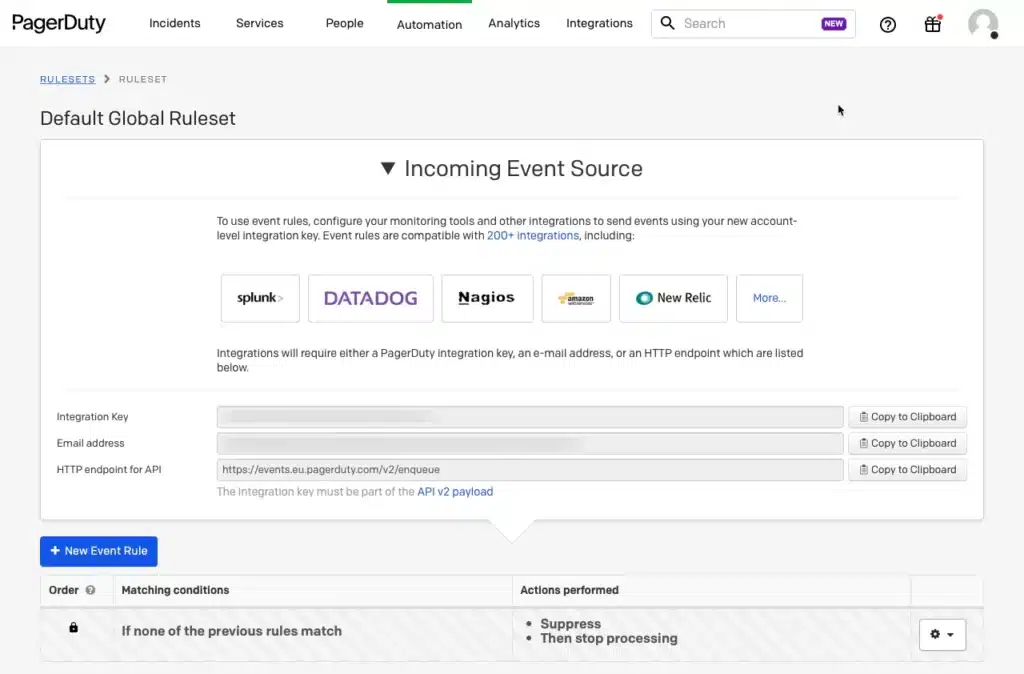
Task: Click the 'Actions performed' column header
Action: pos(569,590)
